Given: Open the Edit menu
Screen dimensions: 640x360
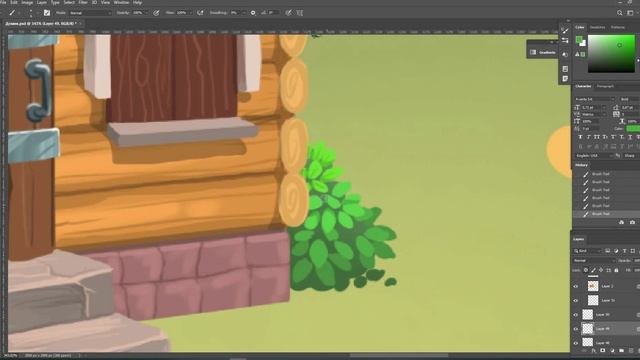Looking at the screenshot, I should point(14,2).
